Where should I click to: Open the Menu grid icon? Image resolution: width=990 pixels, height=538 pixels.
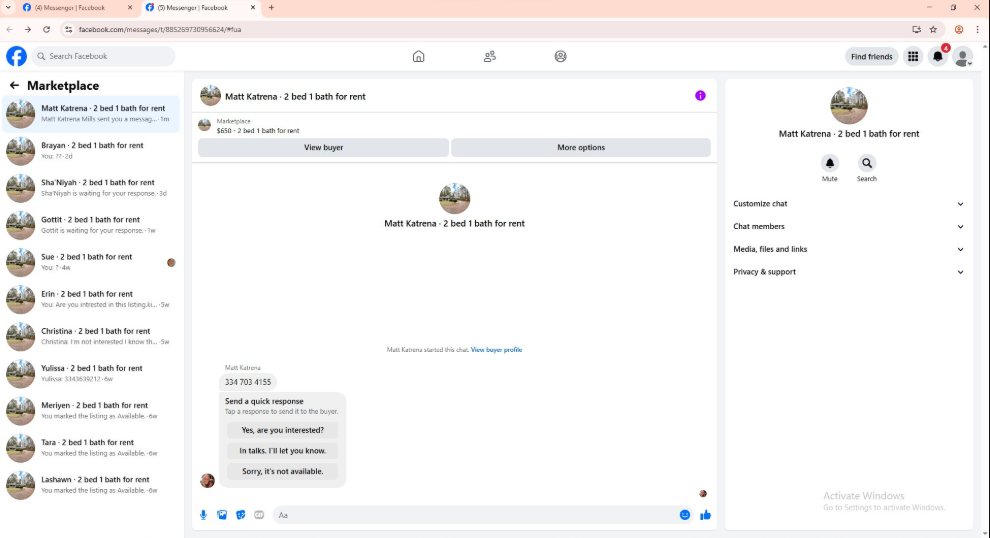(913, 57)
